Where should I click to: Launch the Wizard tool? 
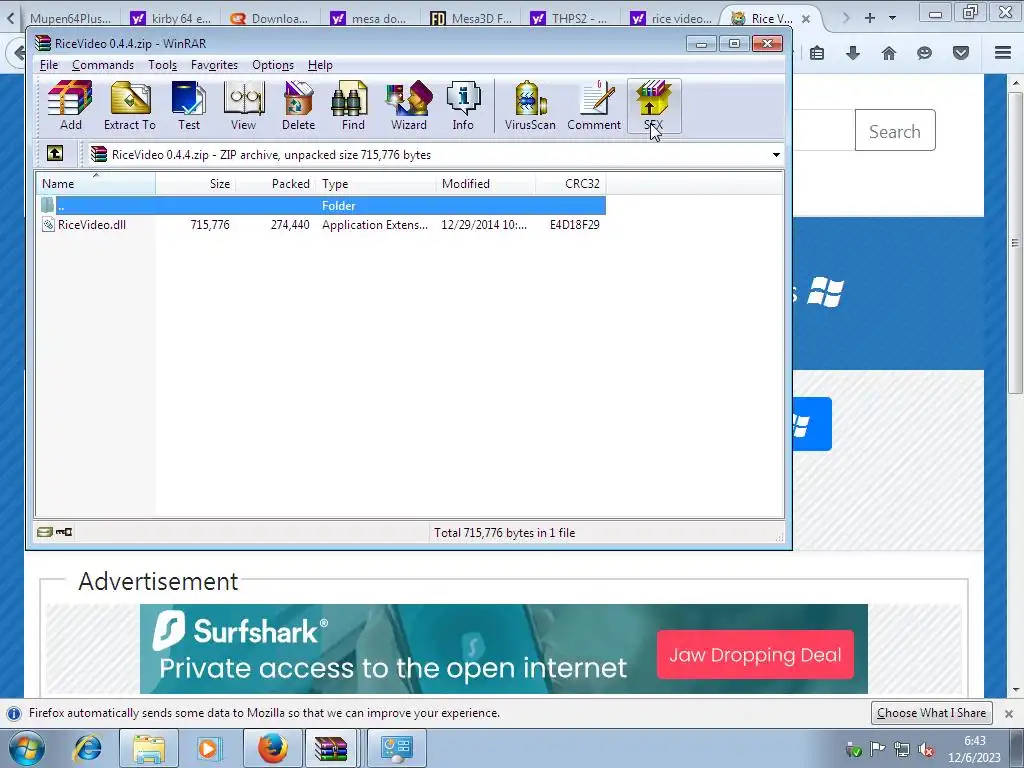(409, 106)
